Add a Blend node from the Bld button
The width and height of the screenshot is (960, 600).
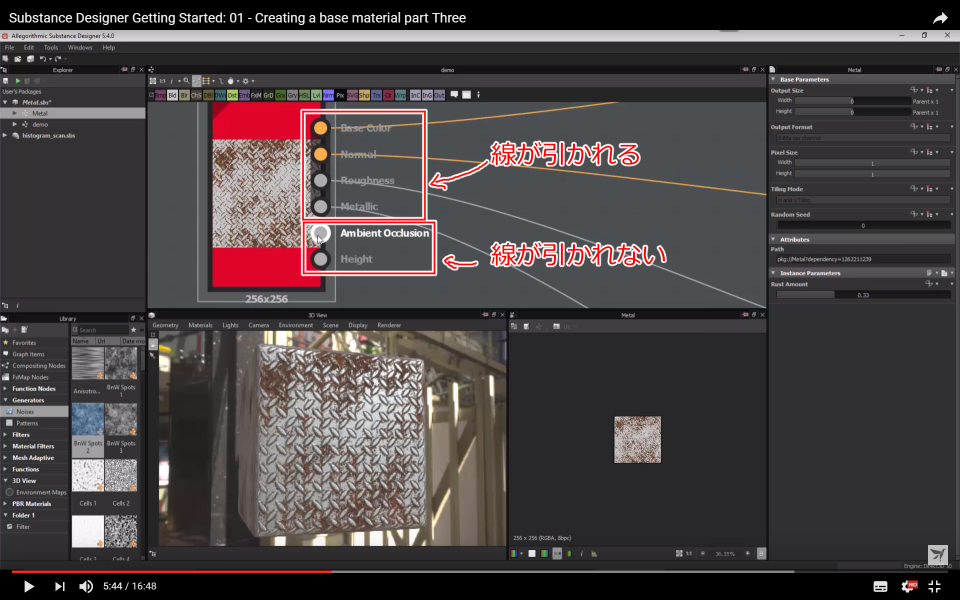(x=172, y=96)
